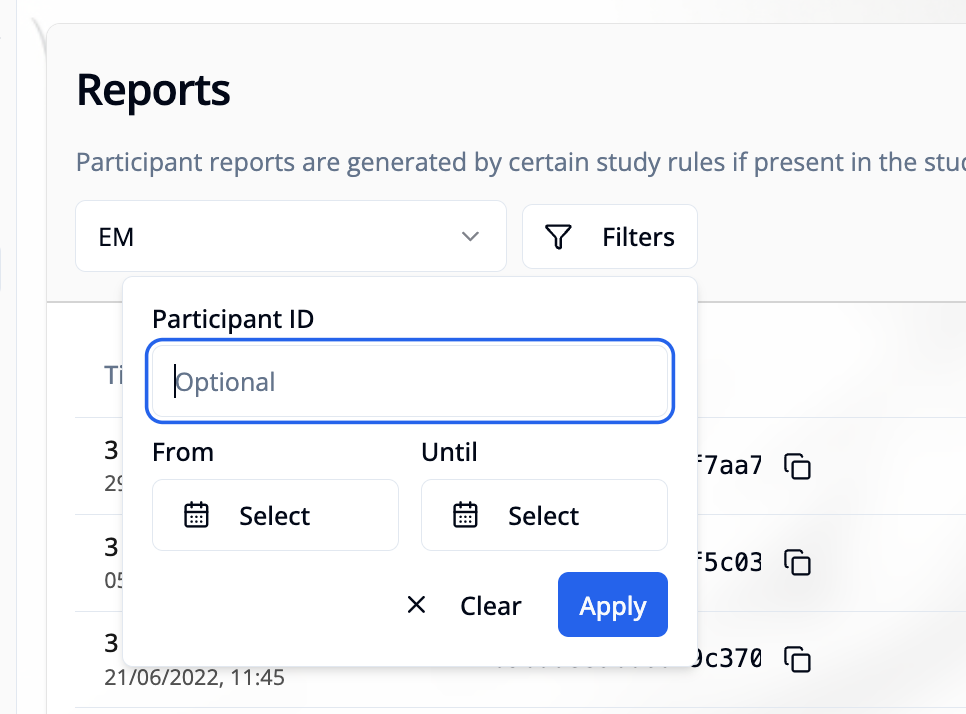Click the calendar icon under From
Viewport: 966px width, 714px height.
(197, 515)
